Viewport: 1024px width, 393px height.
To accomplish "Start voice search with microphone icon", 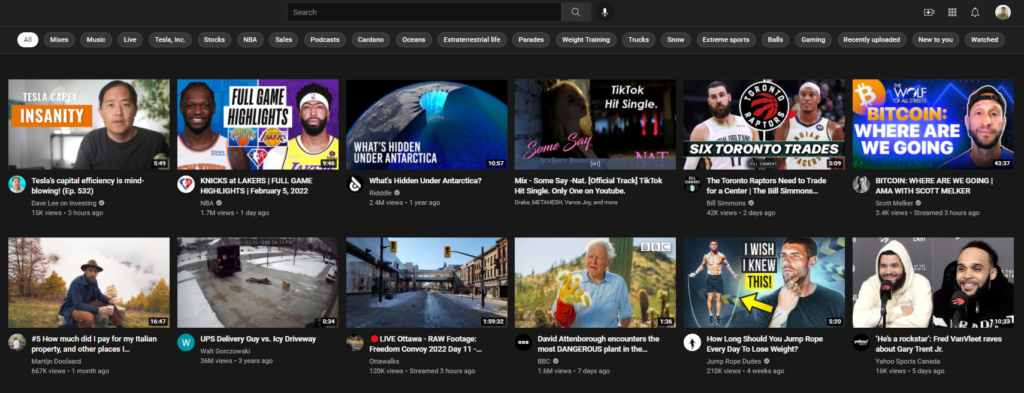I will coord(605,12).
